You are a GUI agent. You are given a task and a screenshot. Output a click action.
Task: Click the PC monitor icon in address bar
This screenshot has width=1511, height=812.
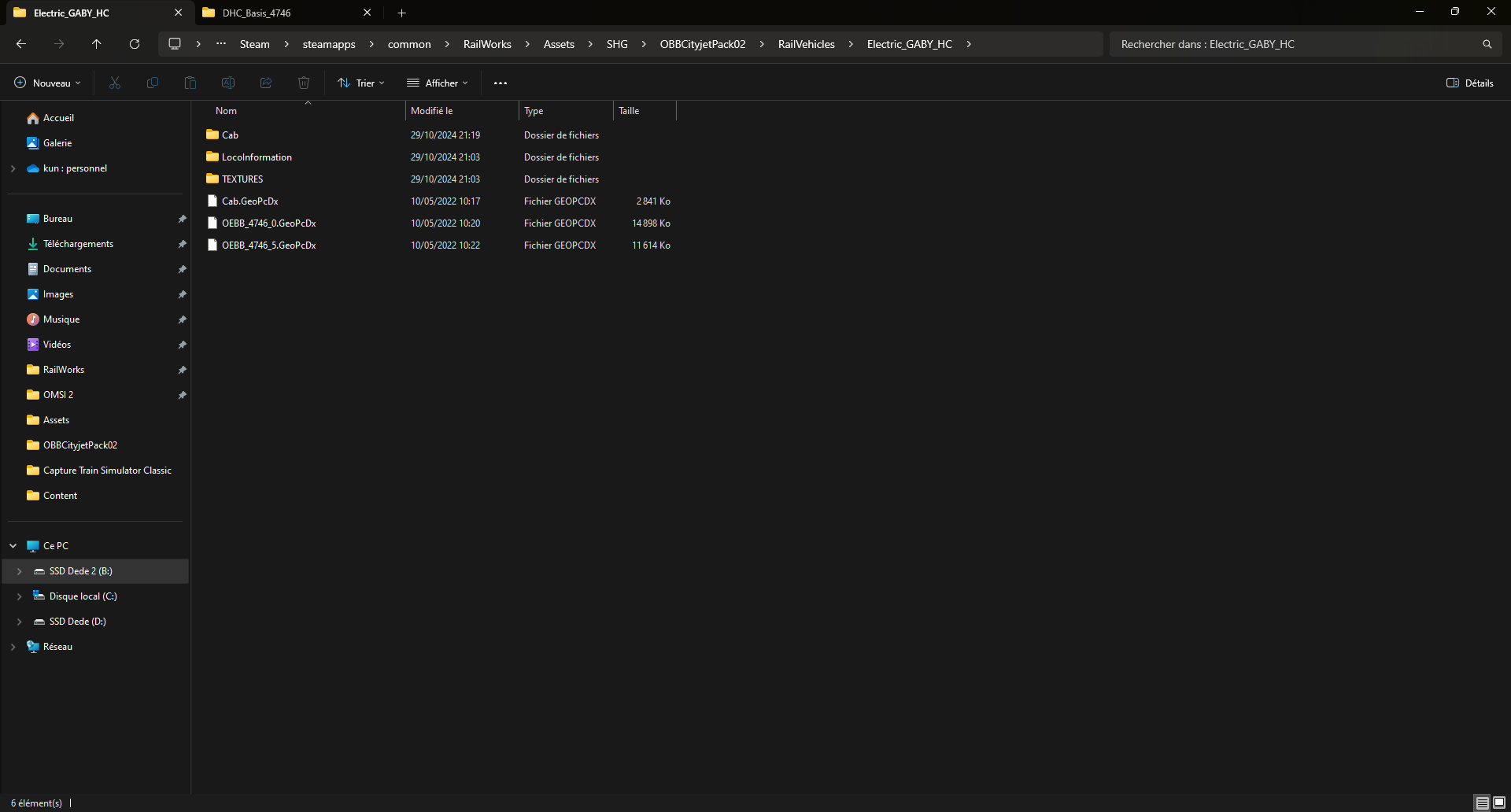point(175,44)
